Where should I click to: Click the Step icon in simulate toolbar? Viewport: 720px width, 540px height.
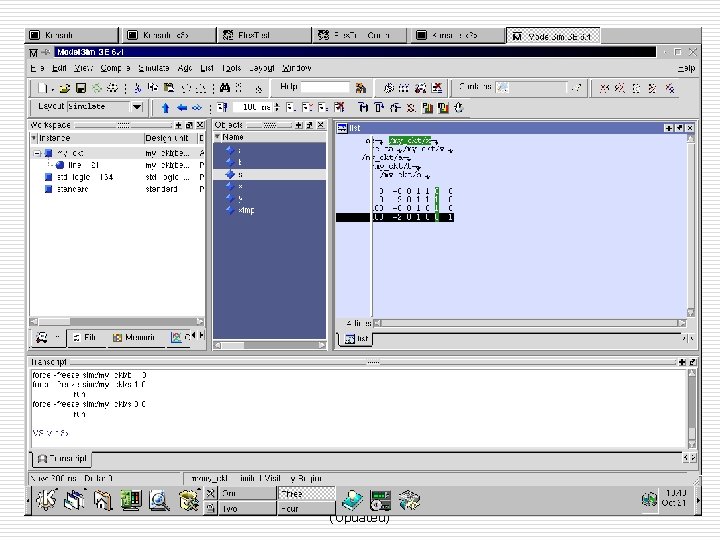(x=363, y=107)
